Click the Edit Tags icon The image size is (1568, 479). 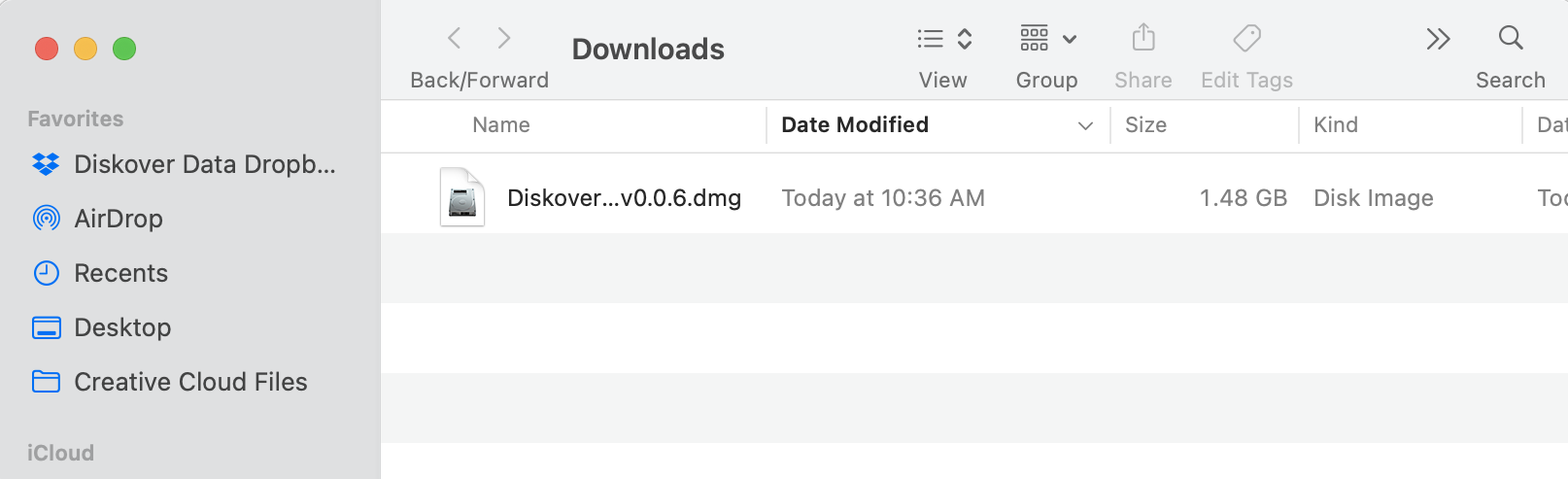tap(1246, 39)
